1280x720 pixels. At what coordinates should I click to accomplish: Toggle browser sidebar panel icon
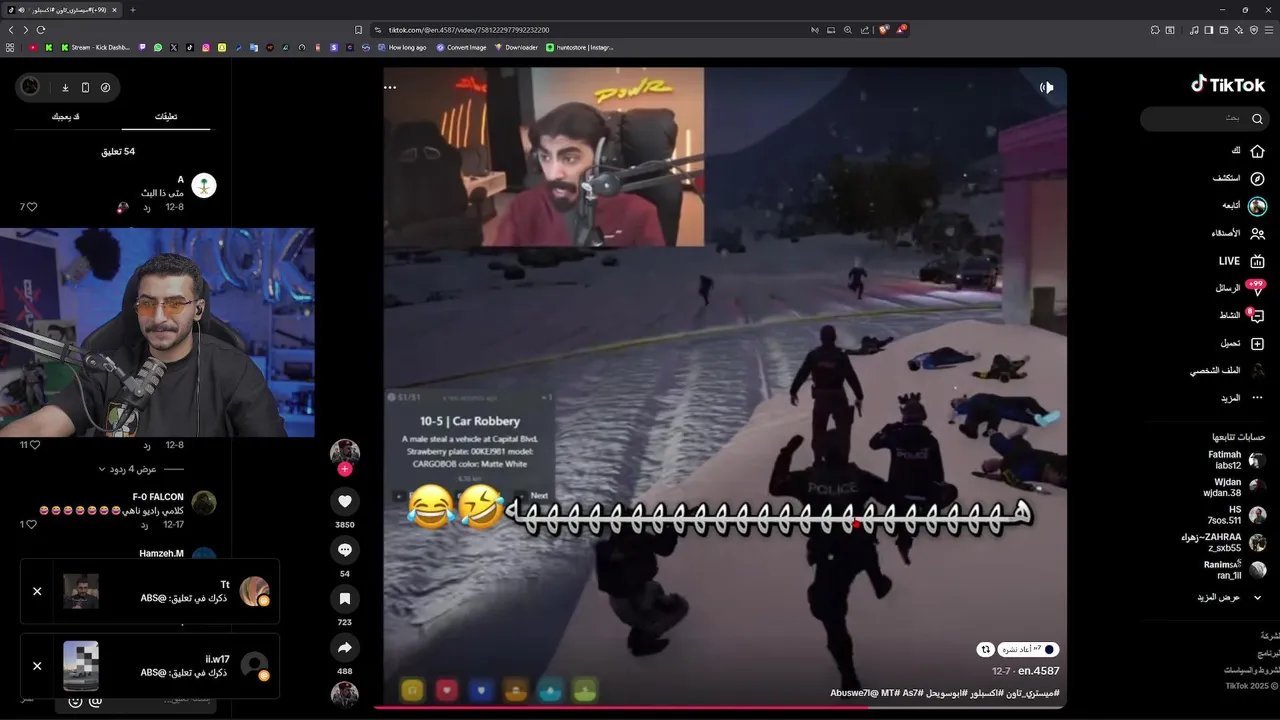1209,30
